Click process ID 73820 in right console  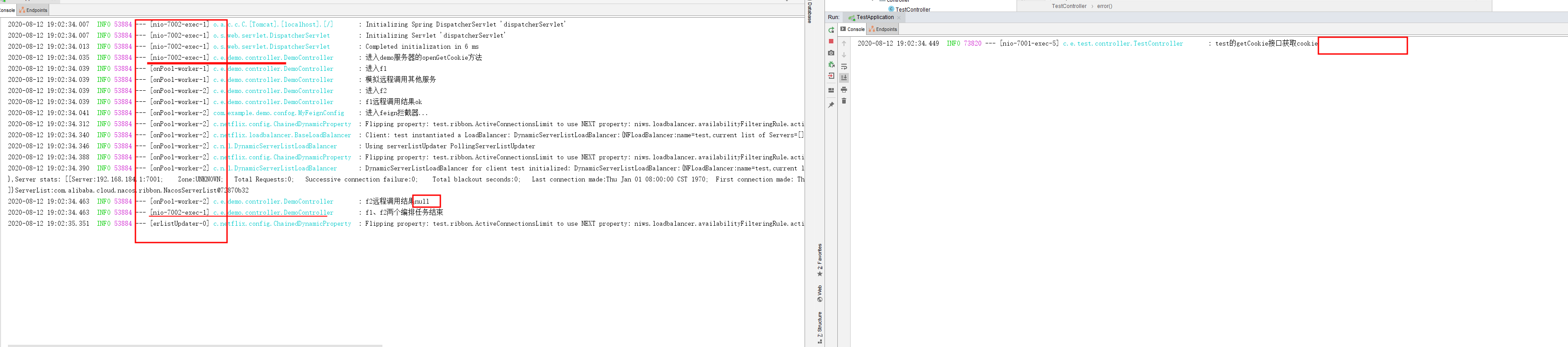click(x=973, y=44)
